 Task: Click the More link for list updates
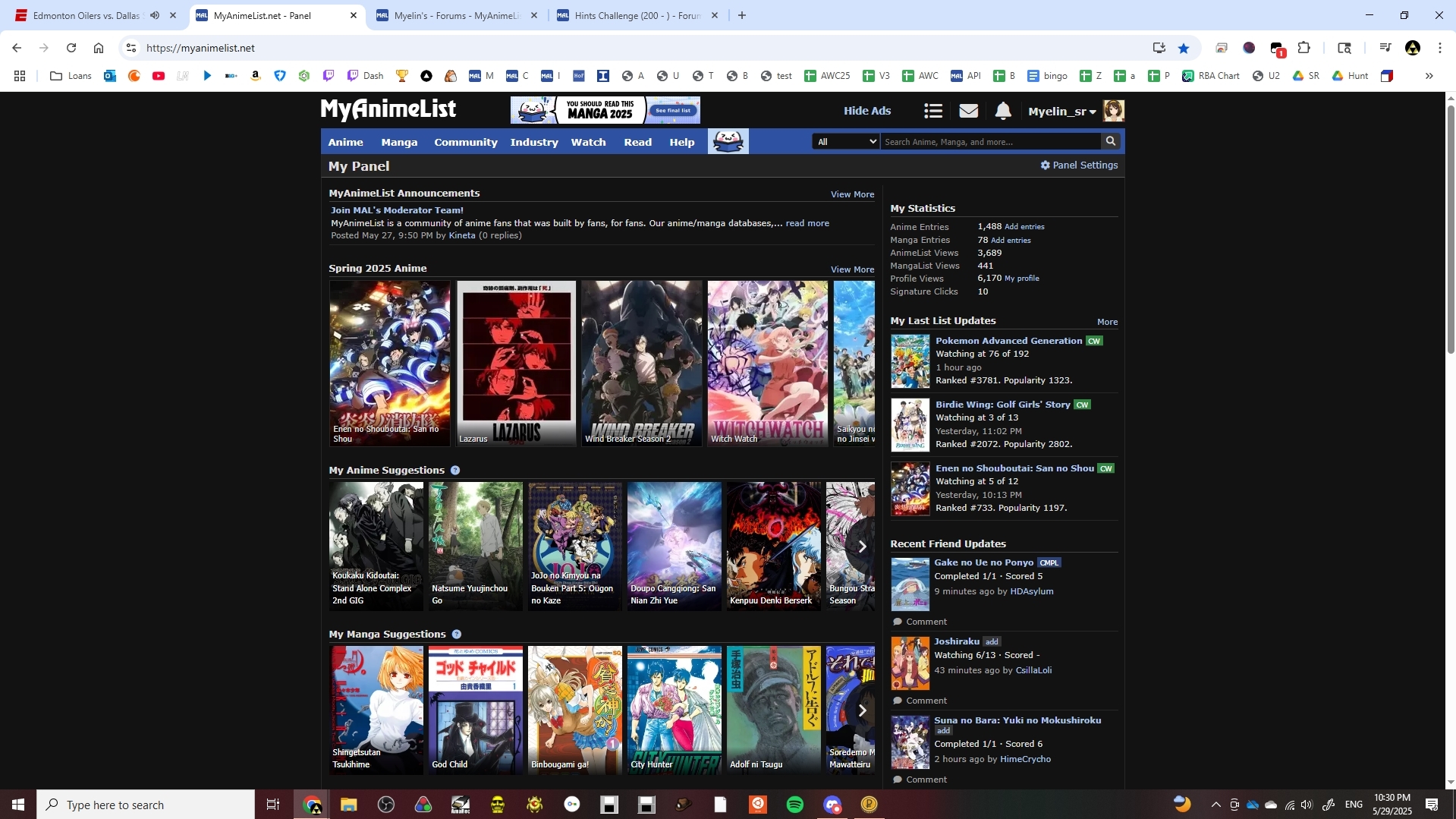pyautogui.click(x=1107, y=322)
